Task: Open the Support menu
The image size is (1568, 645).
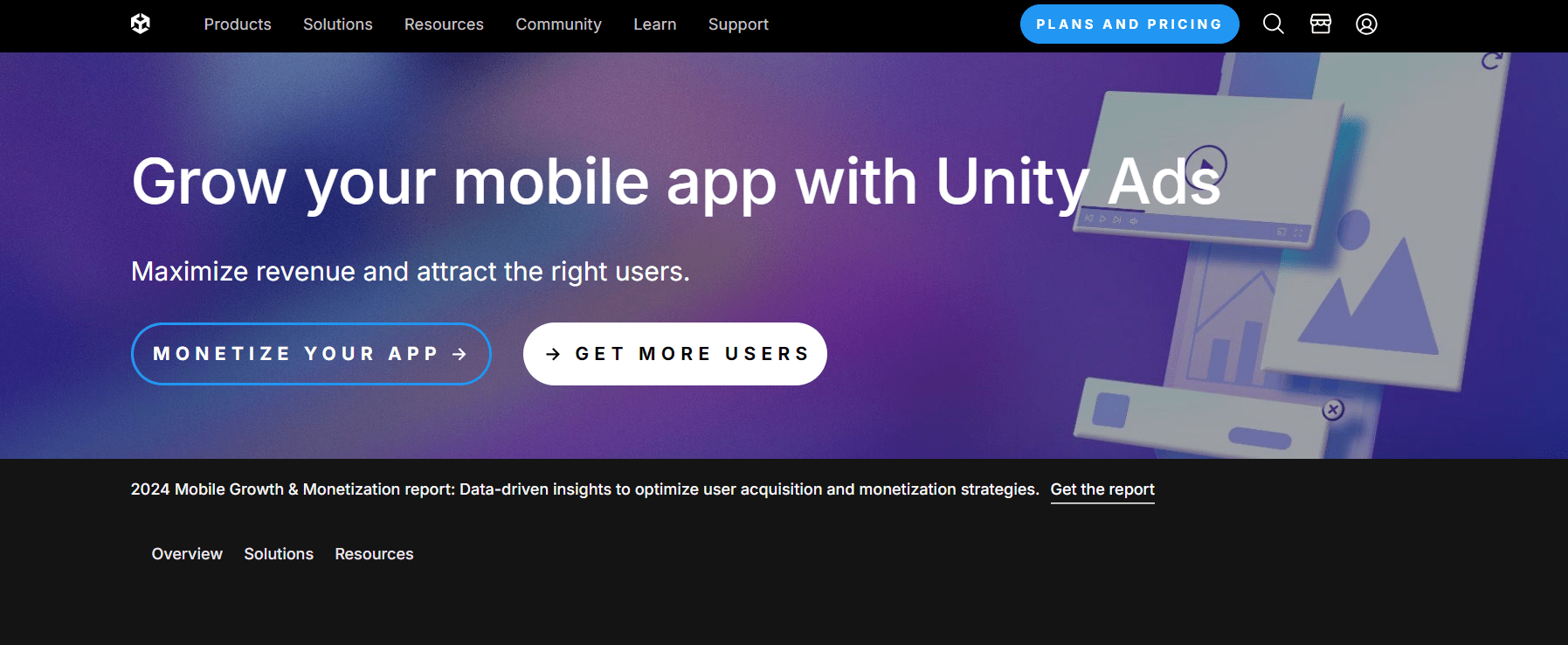Action: click(738, 24)
